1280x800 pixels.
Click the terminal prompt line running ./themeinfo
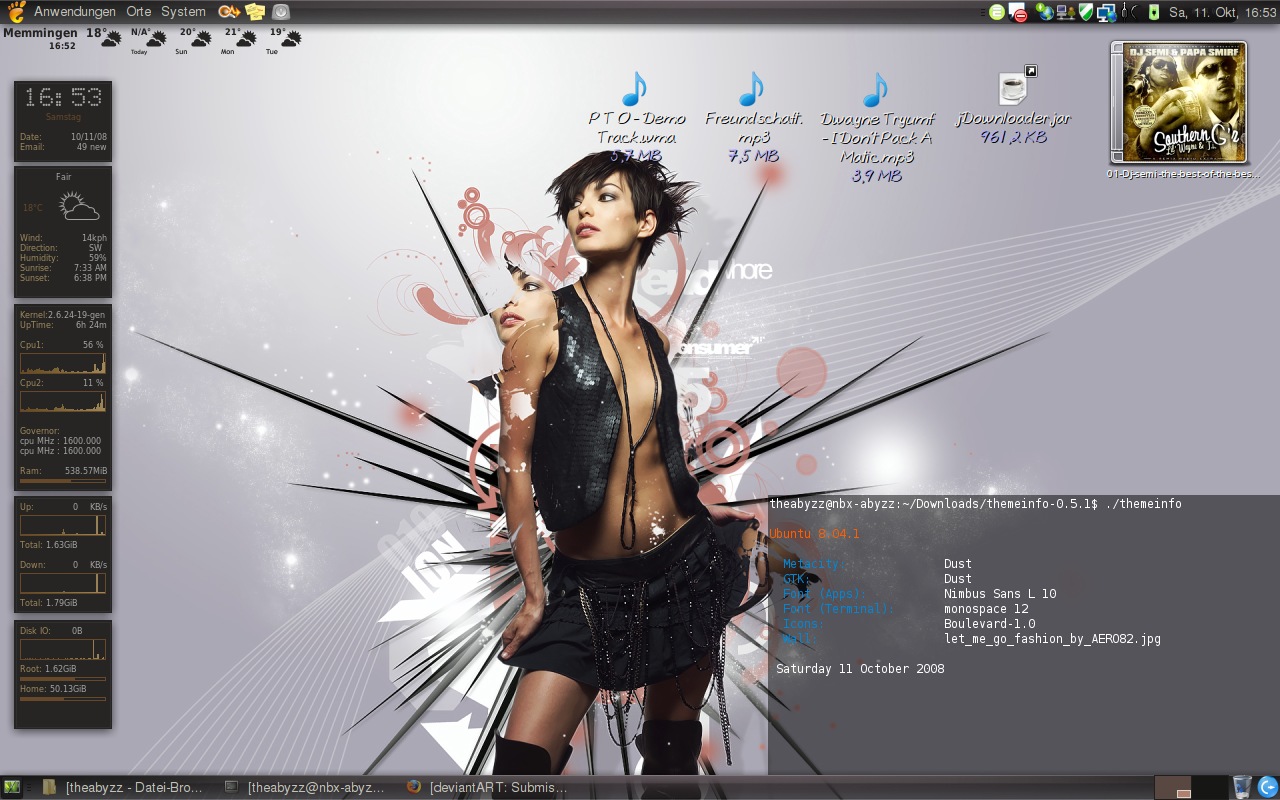point(975,504)
